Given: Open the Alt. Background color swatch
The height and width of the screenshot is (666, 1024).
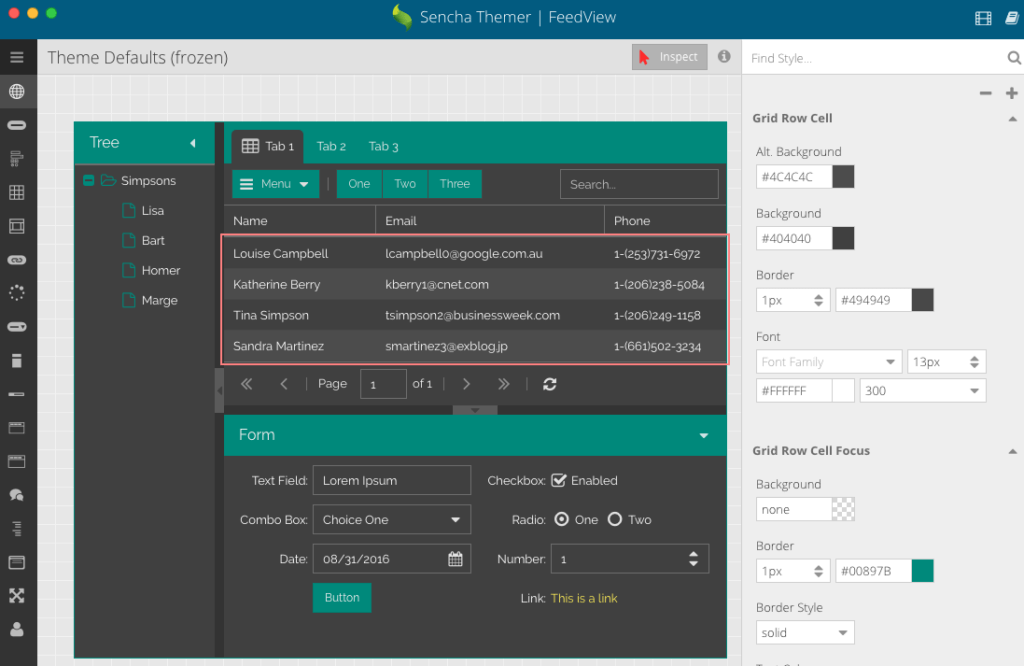Looking at the screenshot, I should (843, 177).
